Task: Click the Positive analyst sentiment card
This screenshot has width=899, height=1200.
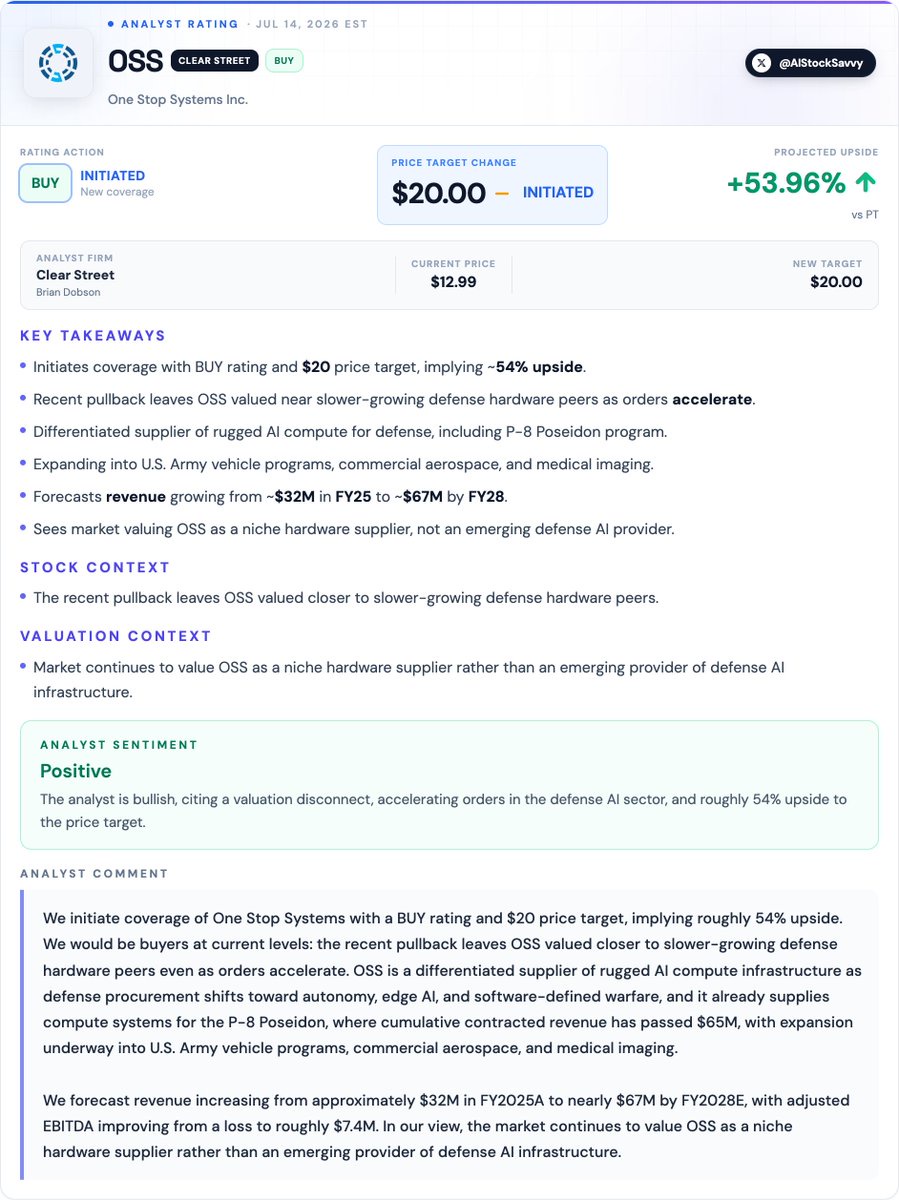Action: (x=449, y=785)
